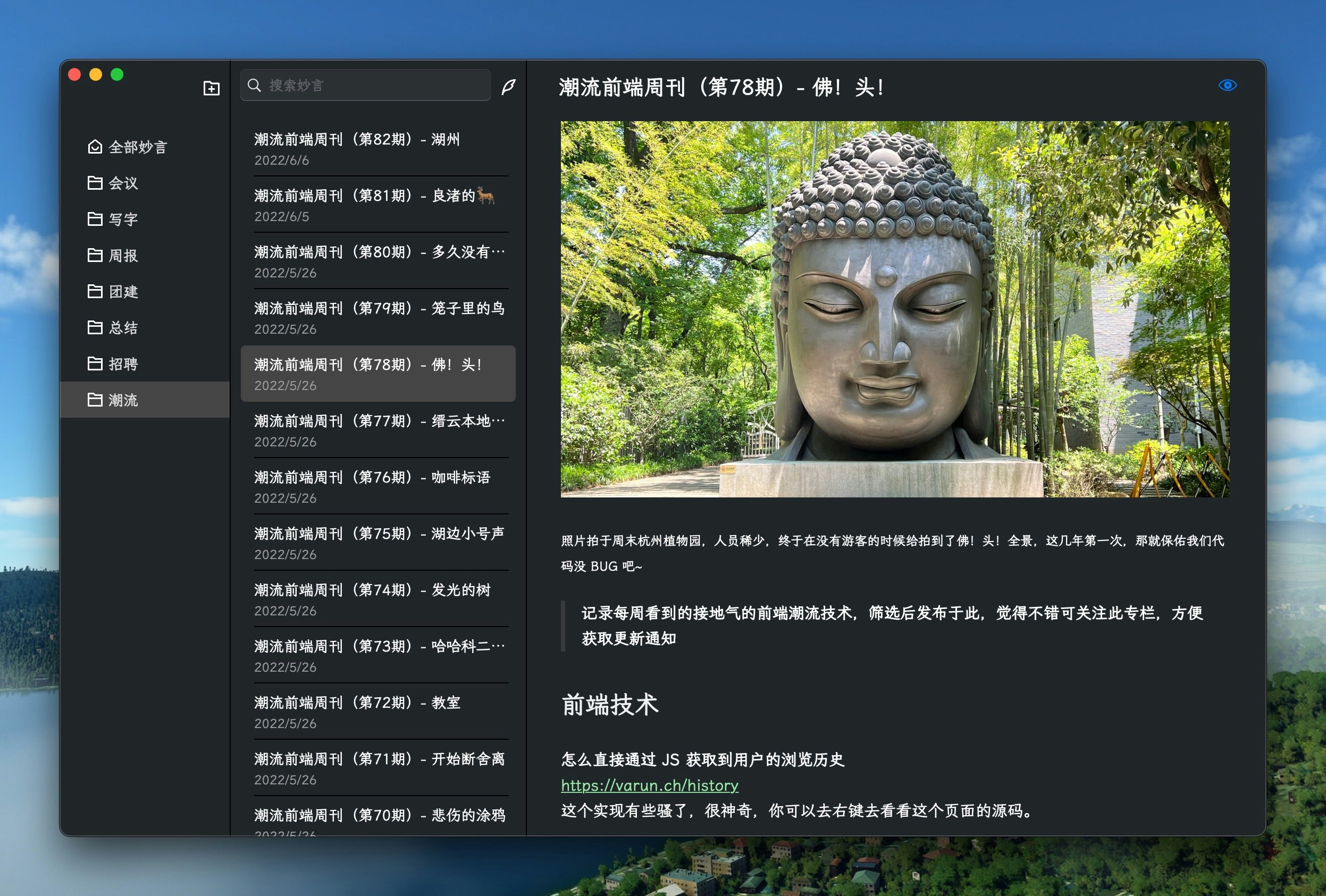The width and height of the screenshot is (1326, 896).
Task: Open note 第82期 - 湖州
Action: pyautogui.click(x=378, y=148)
